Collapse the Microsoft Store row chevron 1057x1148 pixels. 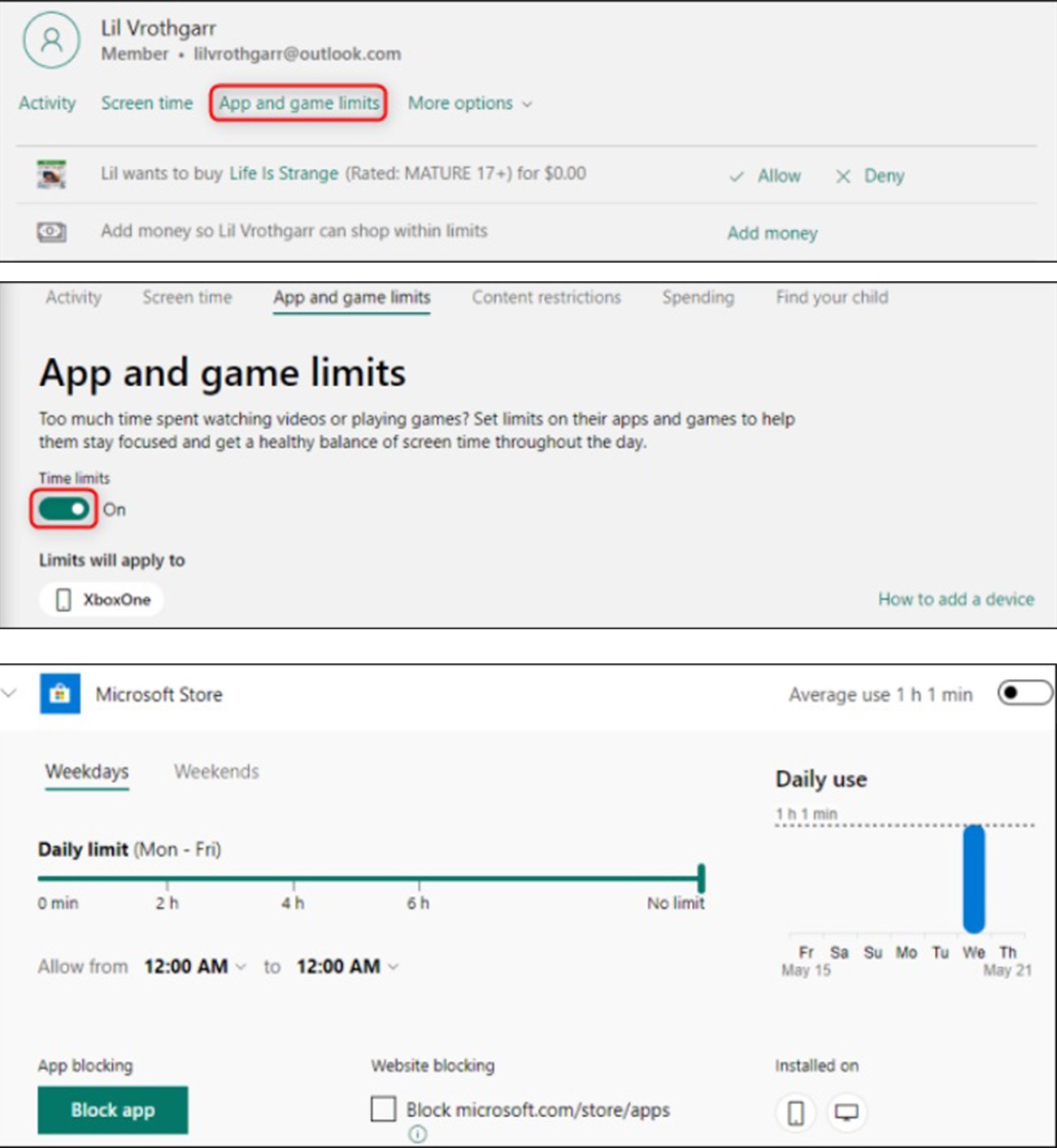coord(10,694)
